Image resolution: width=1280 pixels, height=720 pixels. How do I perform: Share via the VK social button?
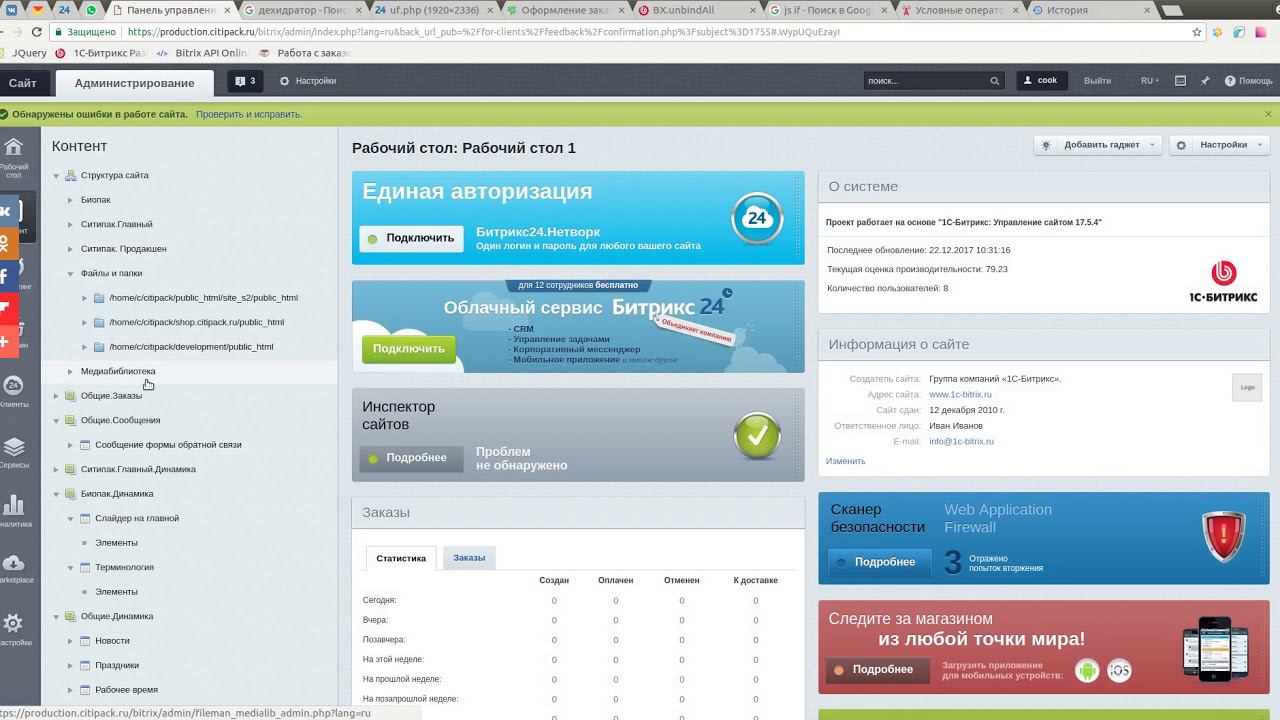click(8, 211)
